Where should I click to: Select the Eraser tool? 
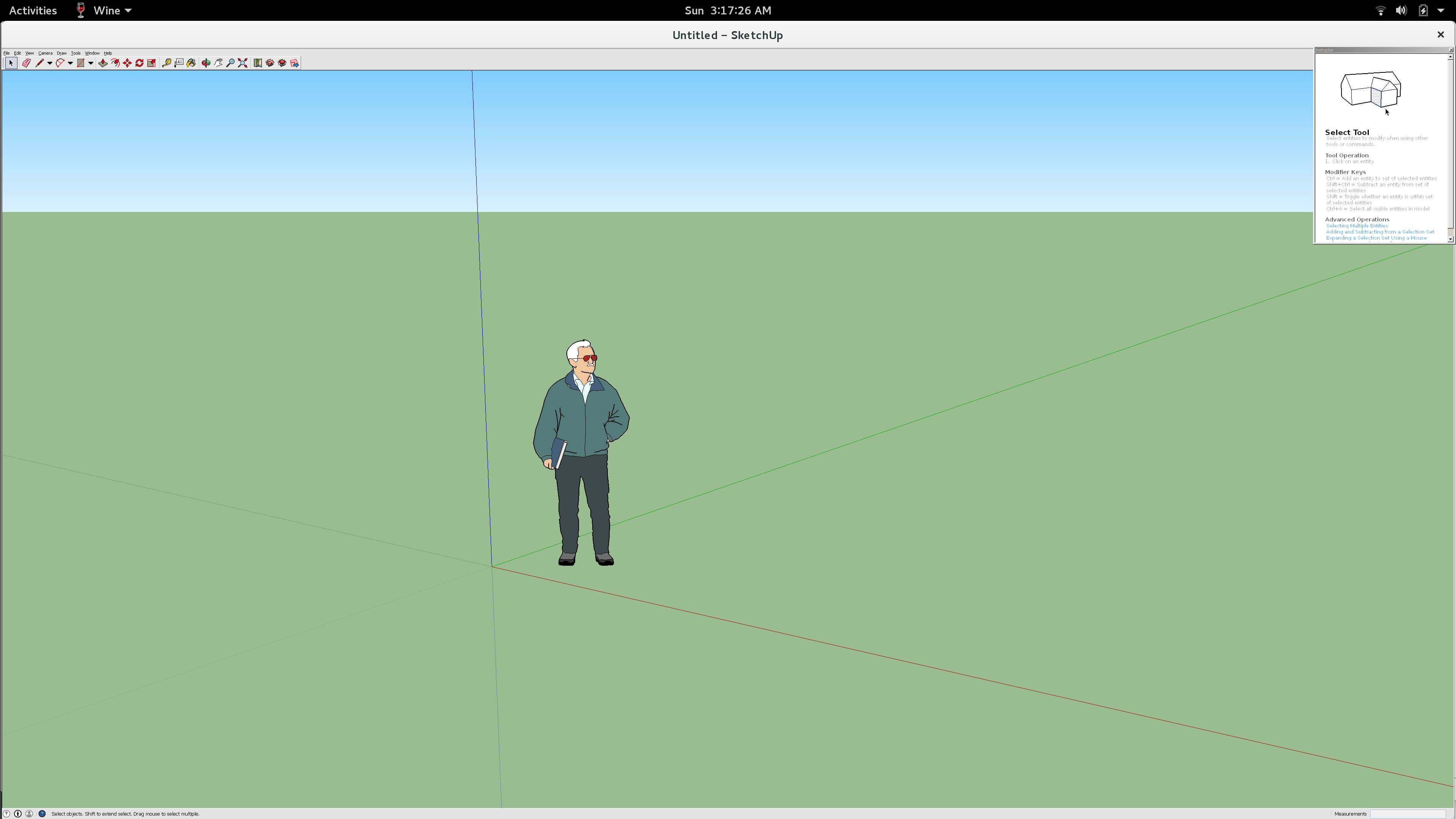click(26, 63)
